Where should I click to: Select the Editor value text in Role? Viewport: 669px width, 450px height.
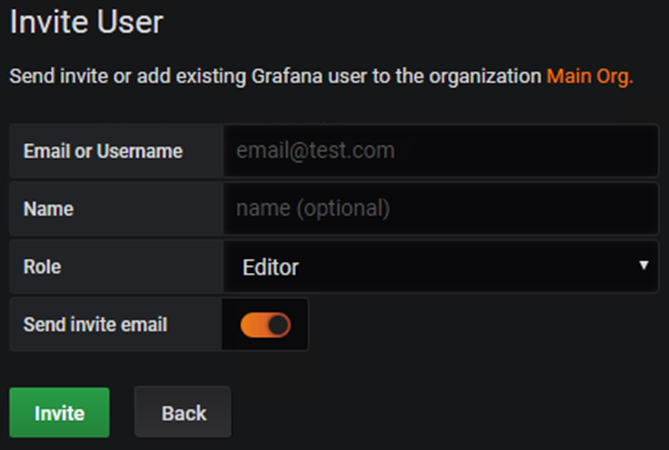[271, 267]
